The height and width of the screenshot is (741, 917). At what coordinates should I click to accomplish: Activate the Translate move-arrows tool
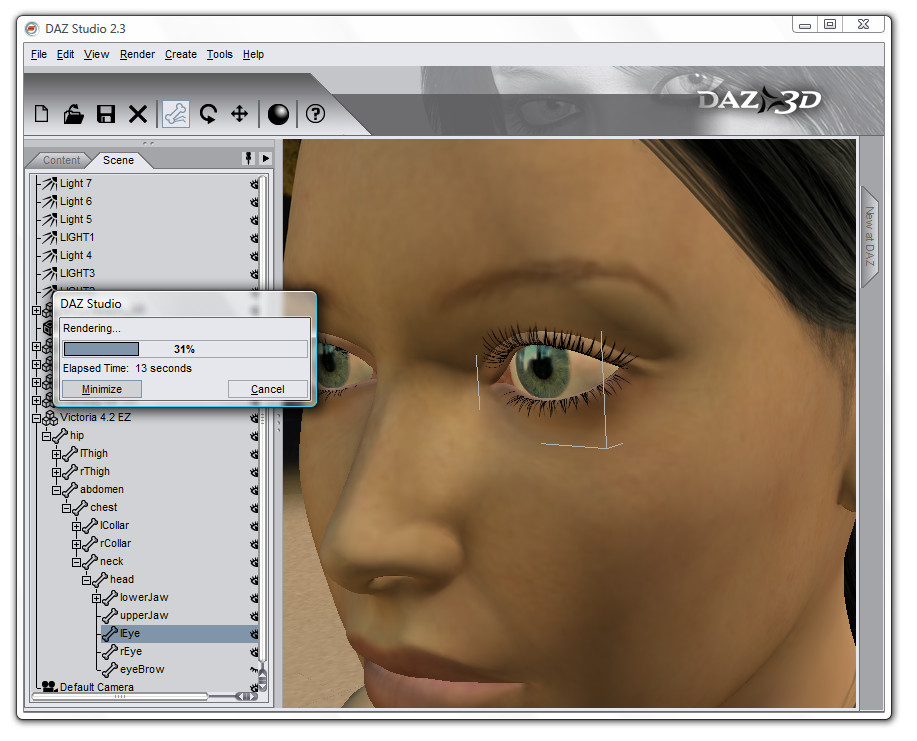coord(240,113)
